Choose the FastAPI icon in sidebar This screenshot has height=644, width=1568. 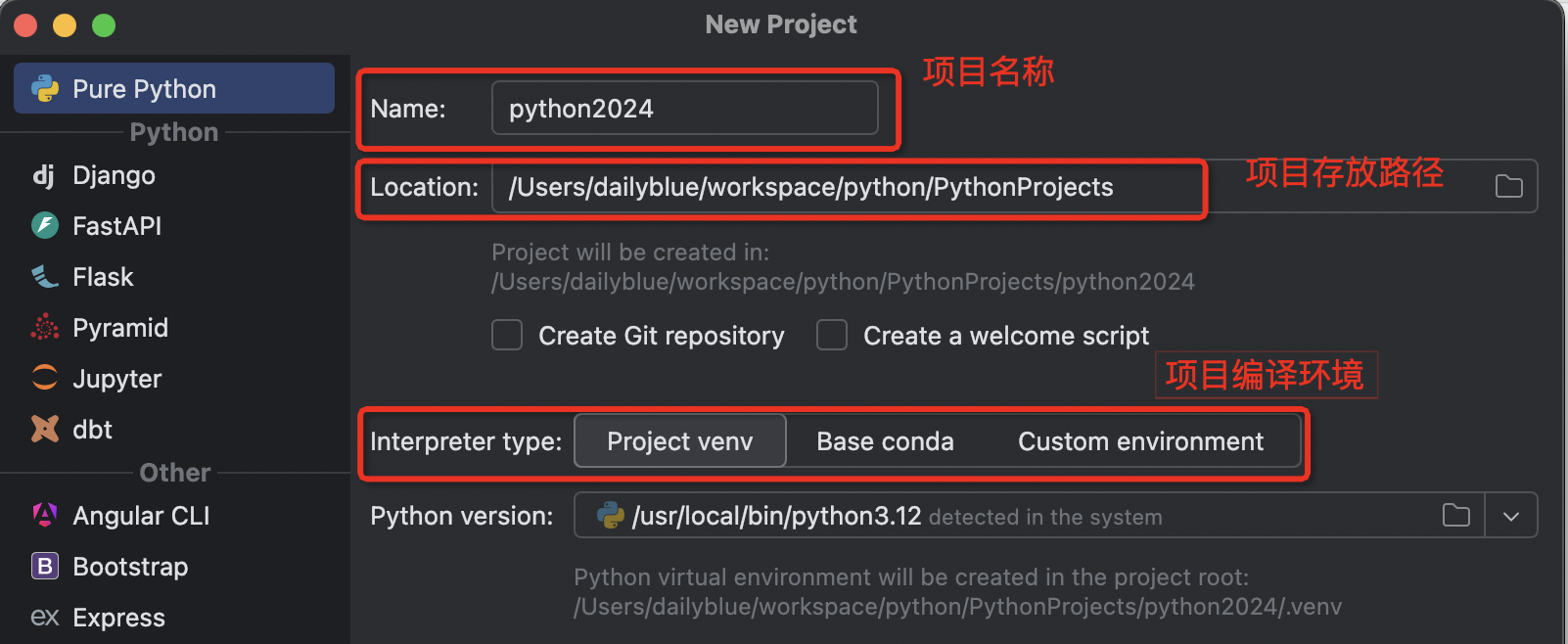(45, 226)
